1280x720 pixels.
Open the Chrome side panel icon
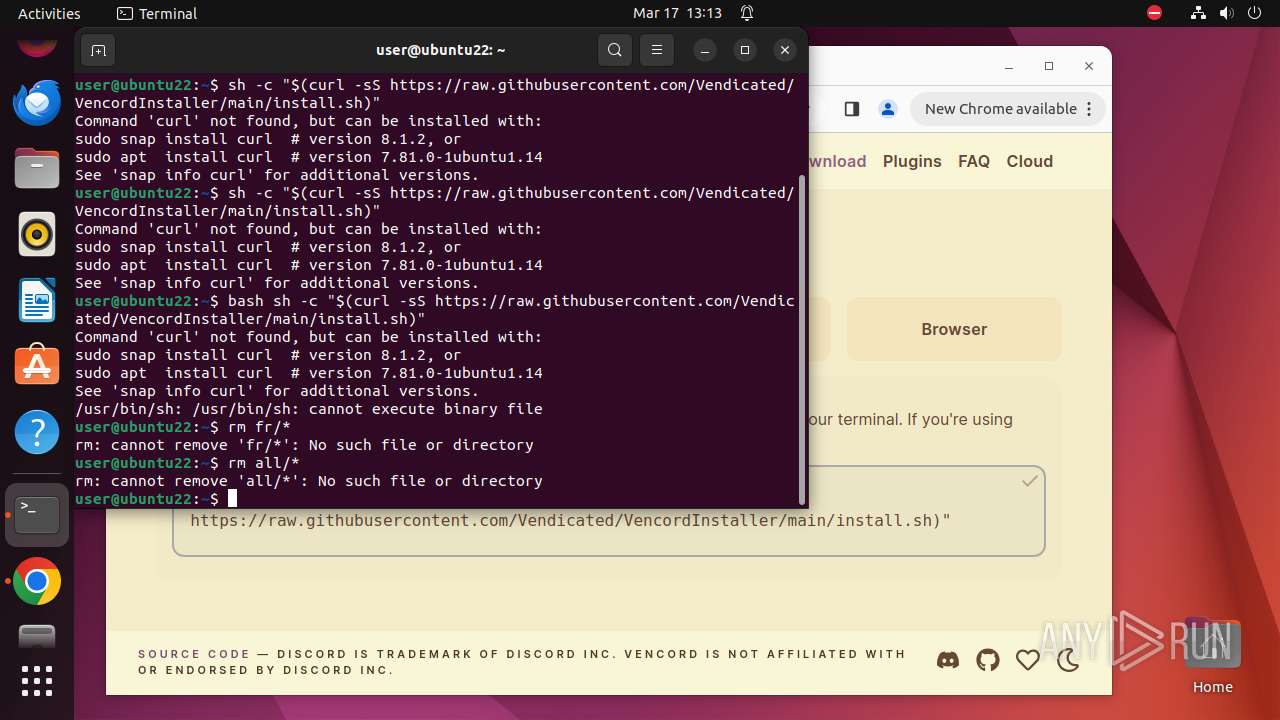tap(852, 109)
